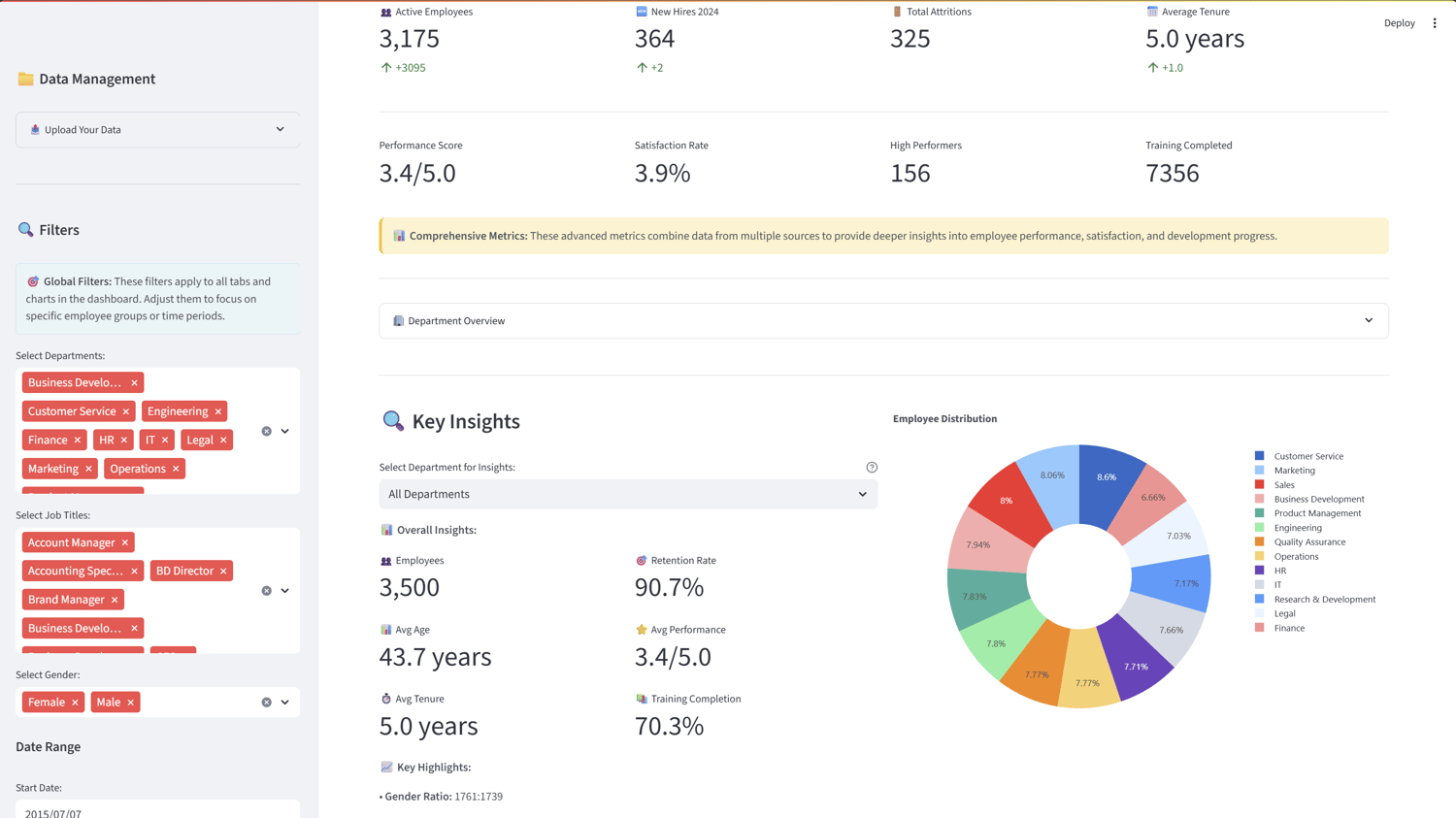This screenshot has width=1456, height=818.
Task: Remove the Female gender tag
Action: [x=75, y=703]
